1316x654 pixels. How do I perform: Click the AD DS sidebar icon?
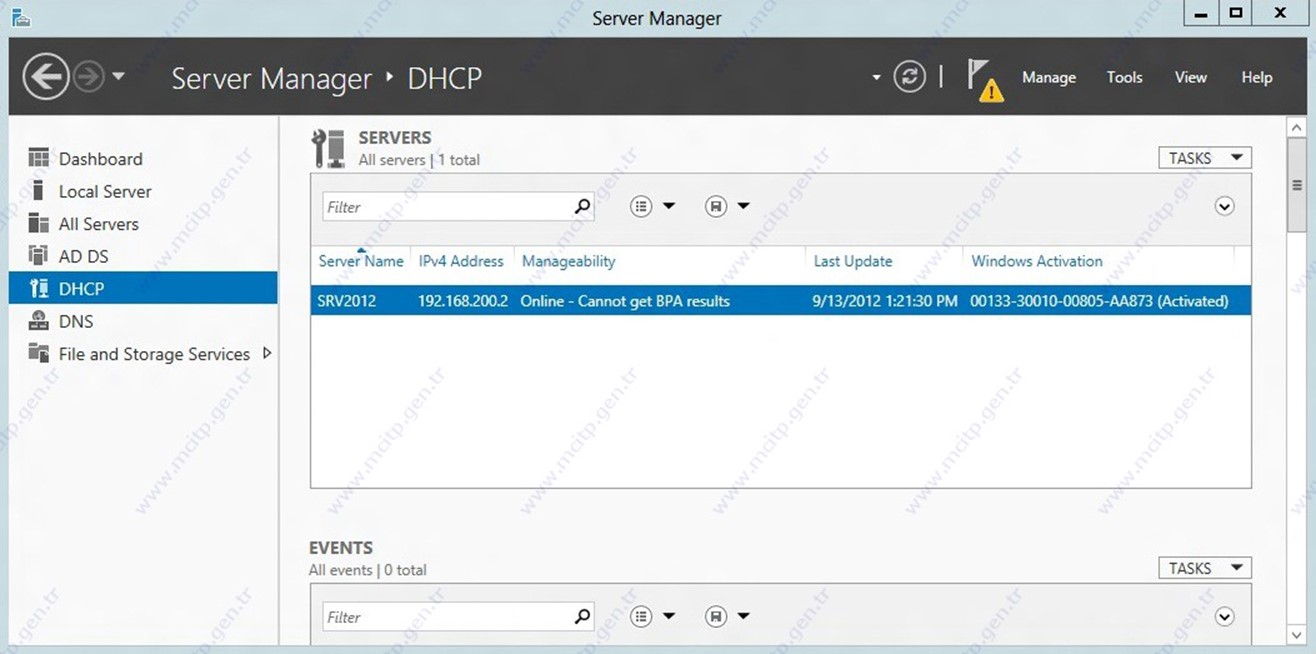click(38, 255)
